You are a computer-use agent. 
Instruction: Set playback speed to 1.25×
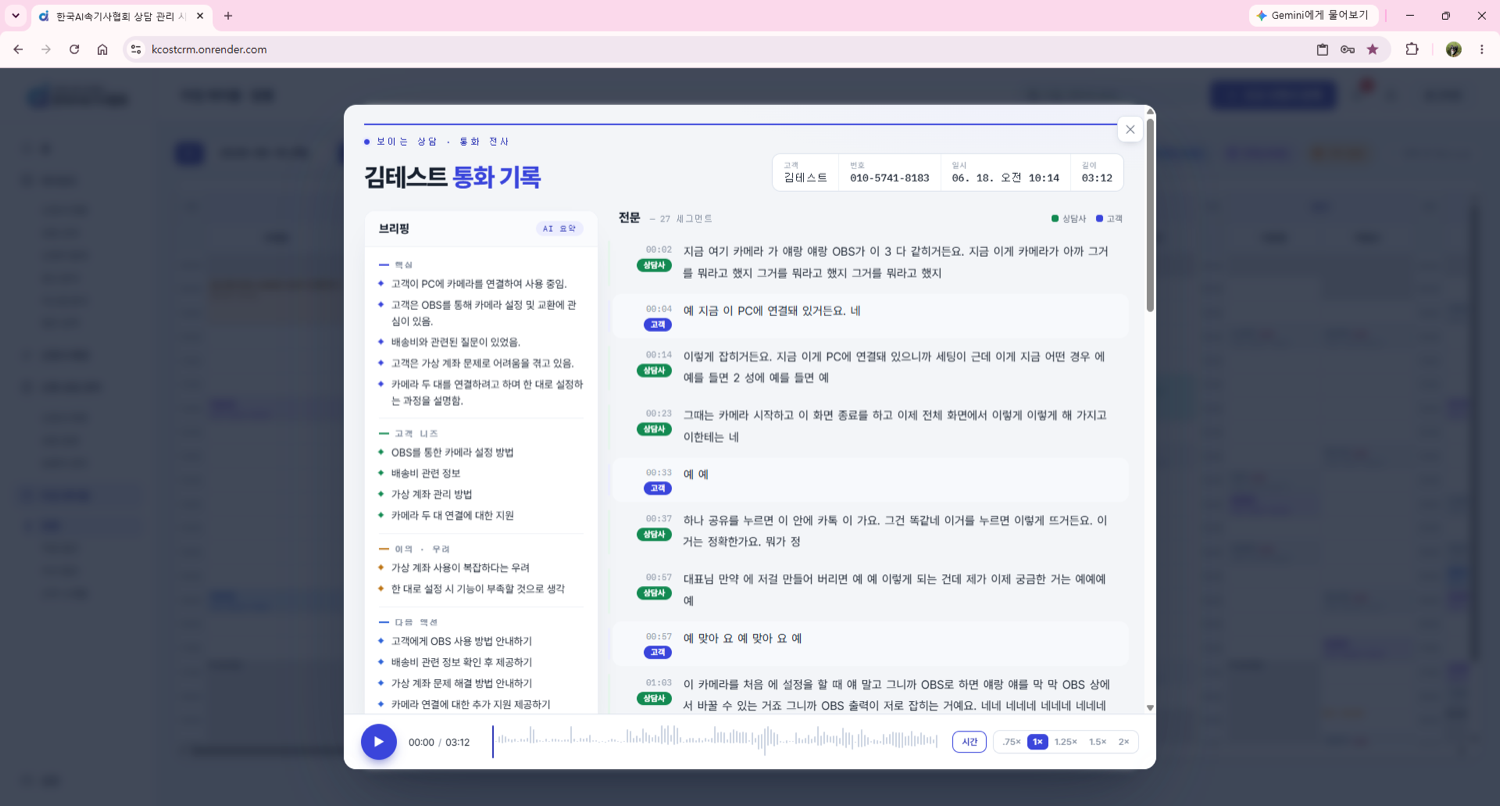[1066, 742]
